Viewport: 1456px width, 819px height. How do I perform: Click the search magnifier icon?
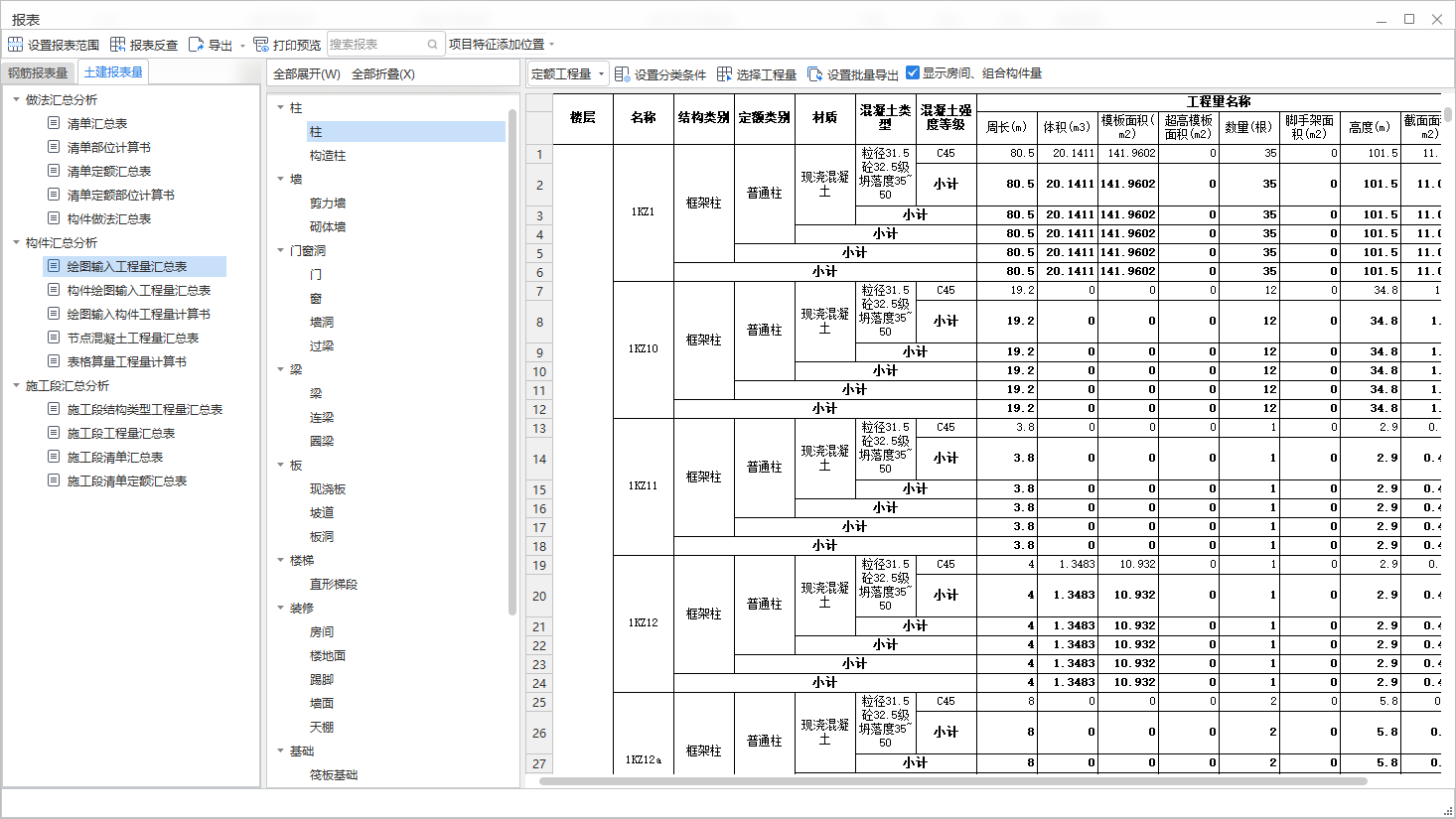click(x=433, y=45)
